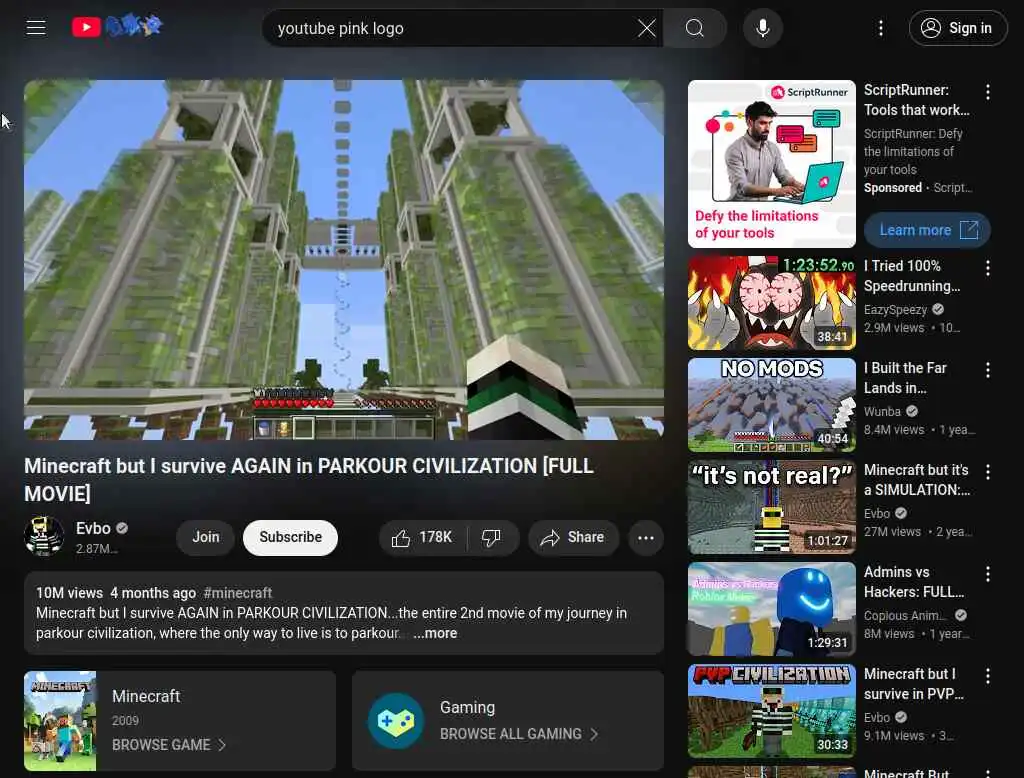Viewport: 1024px width, 778px height.
Task: Clear the search text with X
Action: pos(647,28)
